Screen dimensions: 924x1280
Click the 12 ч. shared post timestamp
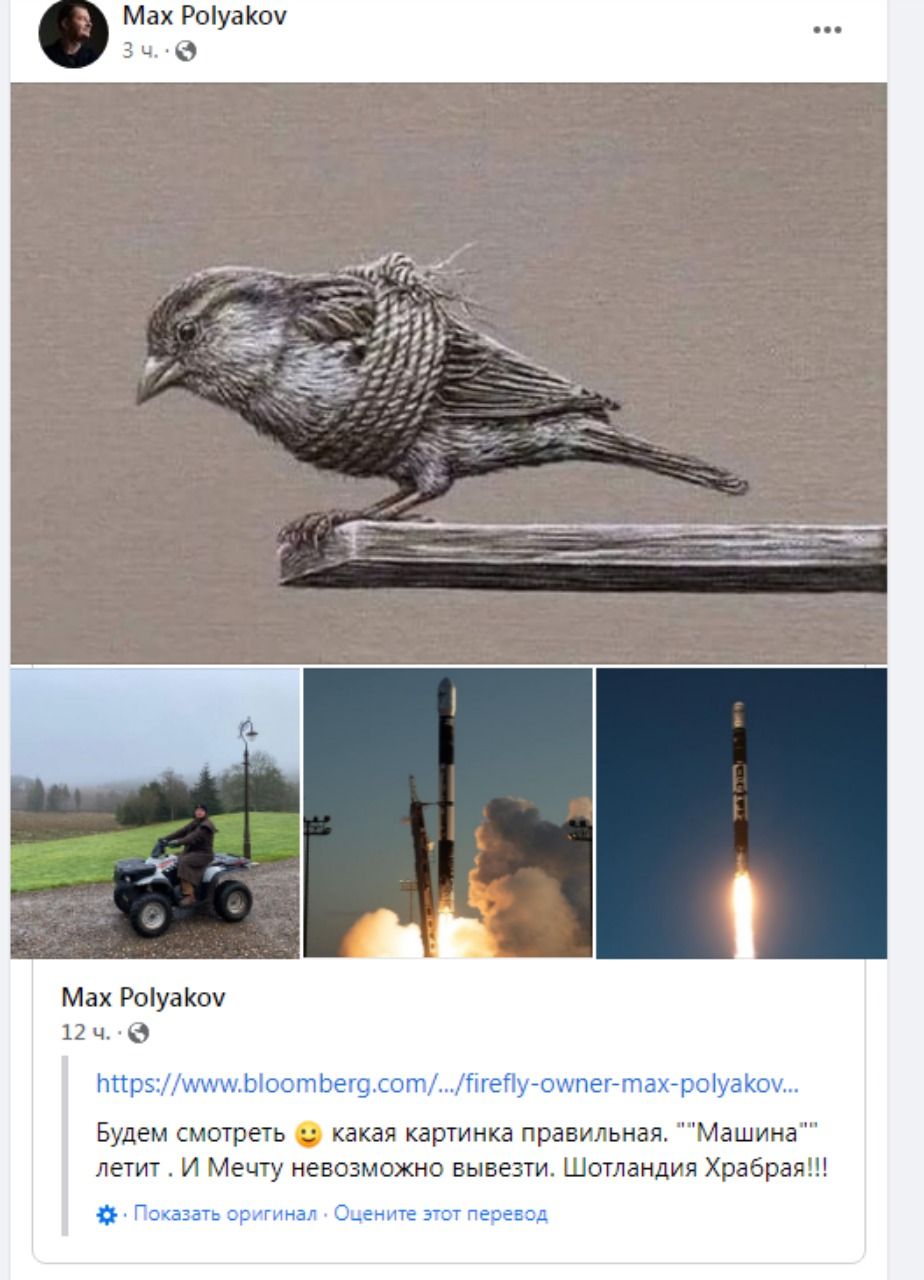click(86, 1033)
